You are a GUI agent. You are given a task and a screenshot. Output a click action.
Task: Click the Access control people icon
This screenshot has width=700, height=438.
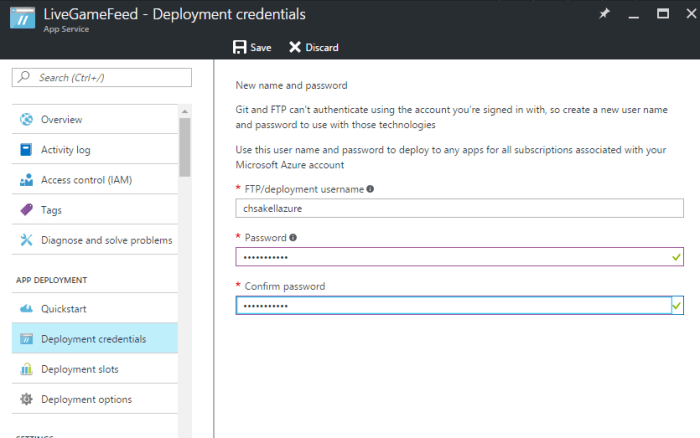pyautogui.click(x=26, y=179)
